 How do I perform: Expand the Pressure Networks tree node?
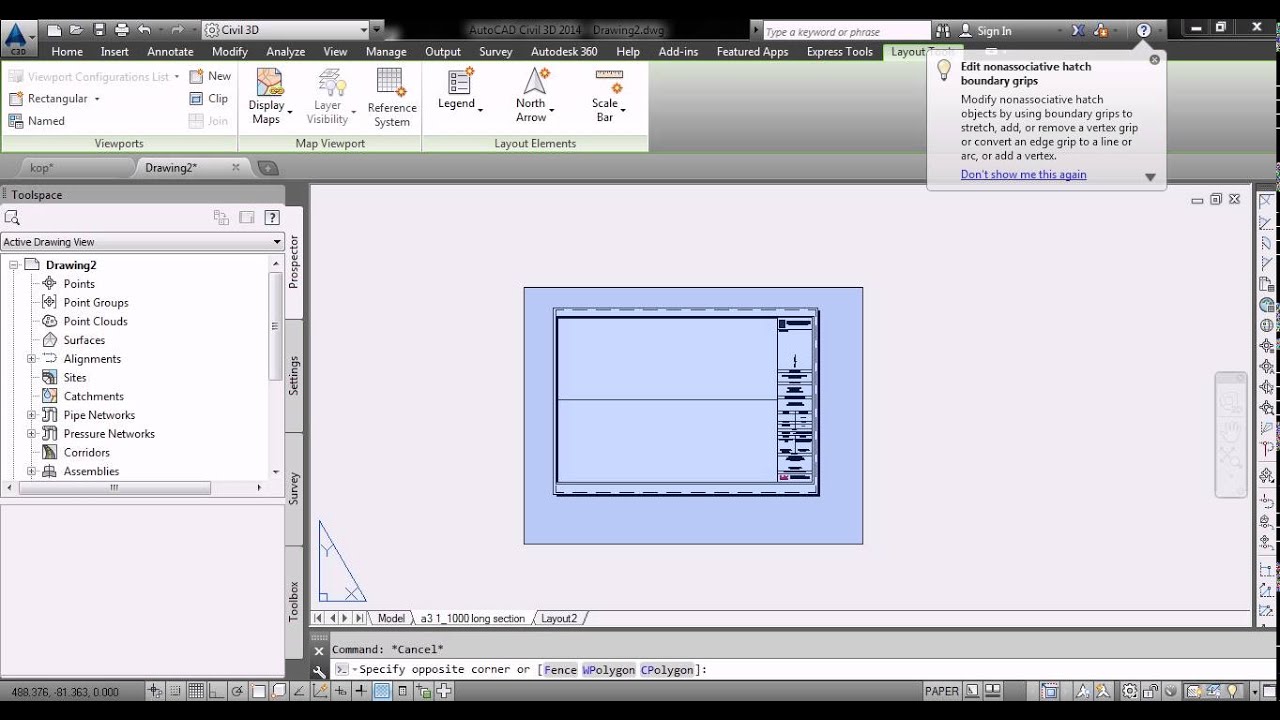tap(31, 434)
